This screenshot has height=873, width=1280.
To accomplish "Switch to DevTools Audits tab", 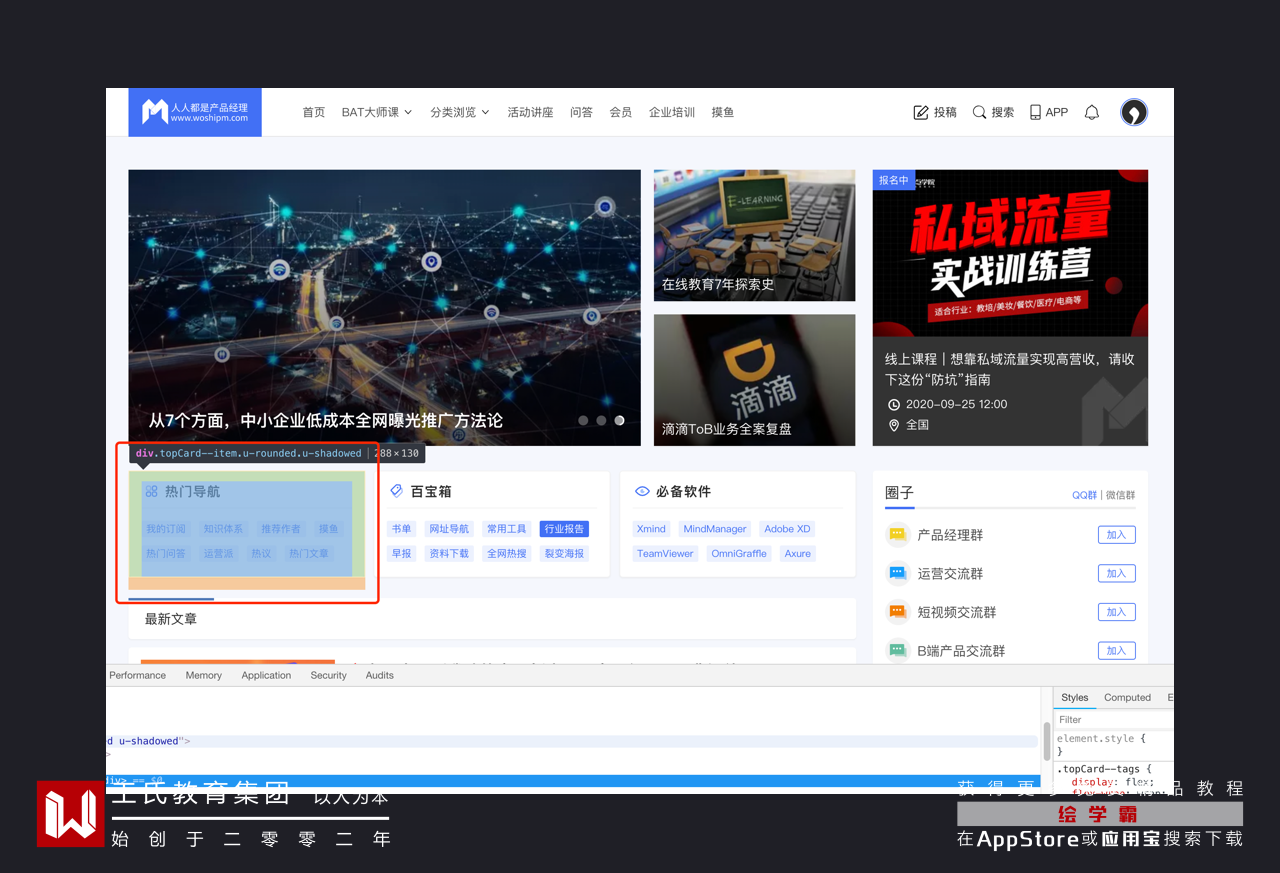I will (x=379, y=675).
